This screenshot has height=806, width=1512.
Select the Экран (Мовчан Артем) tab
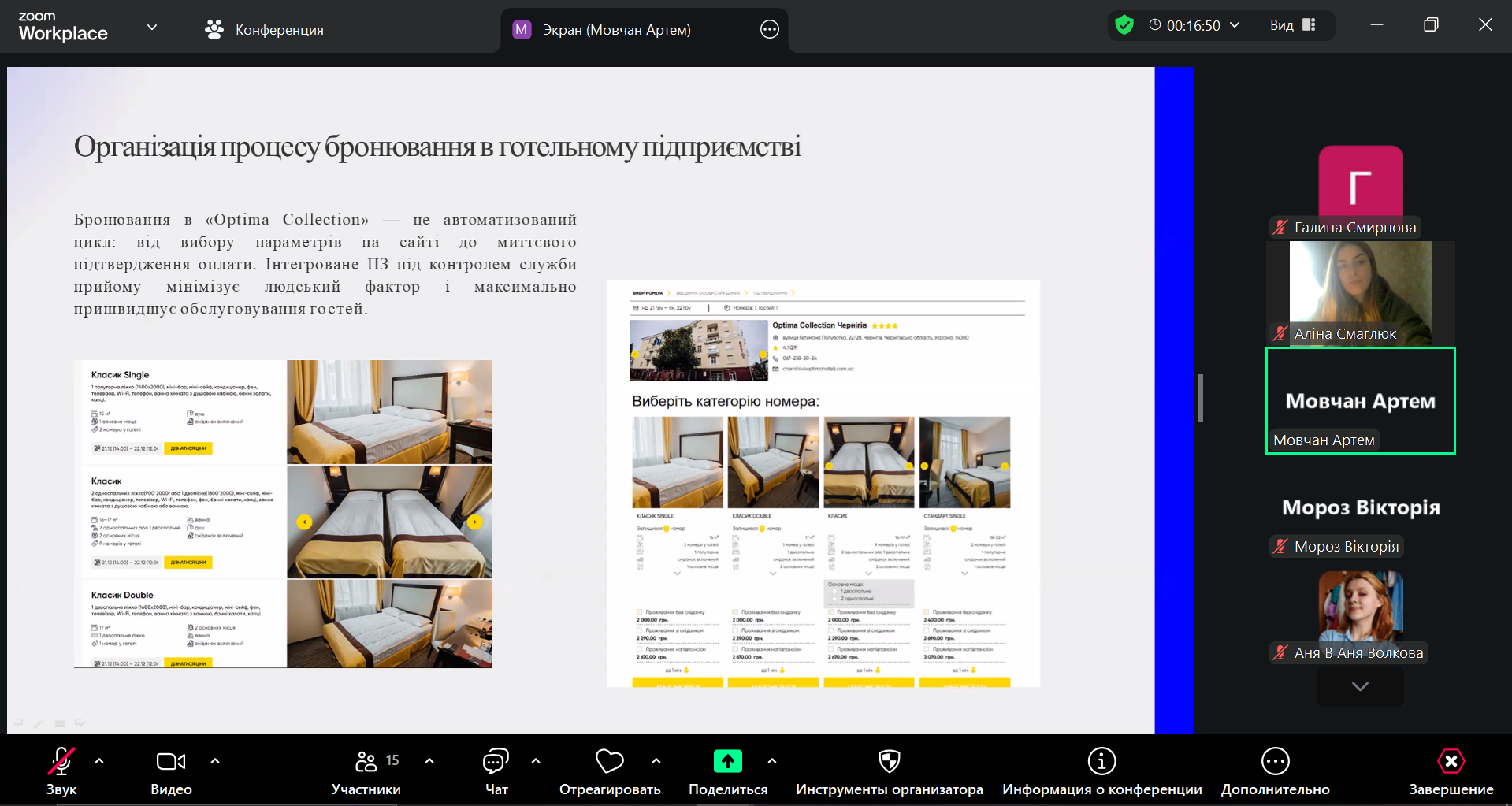click(x=615, y=30)
